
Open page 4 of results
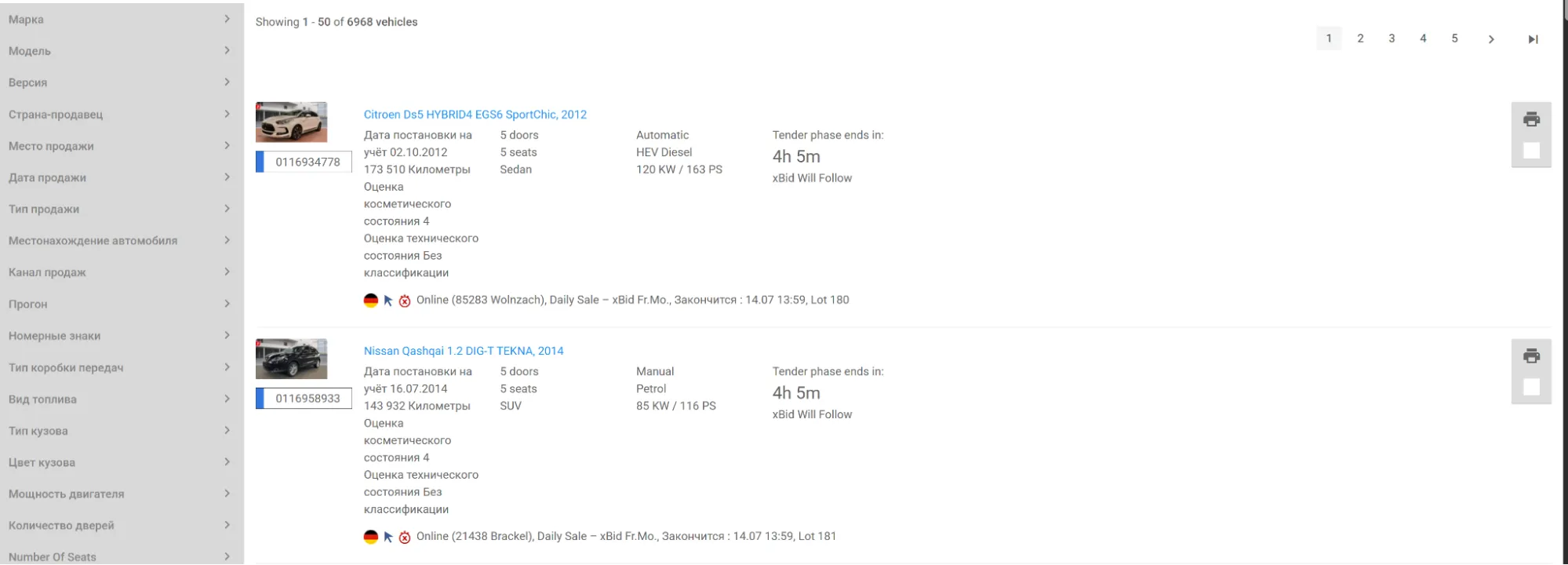[x=1423, y=38]
